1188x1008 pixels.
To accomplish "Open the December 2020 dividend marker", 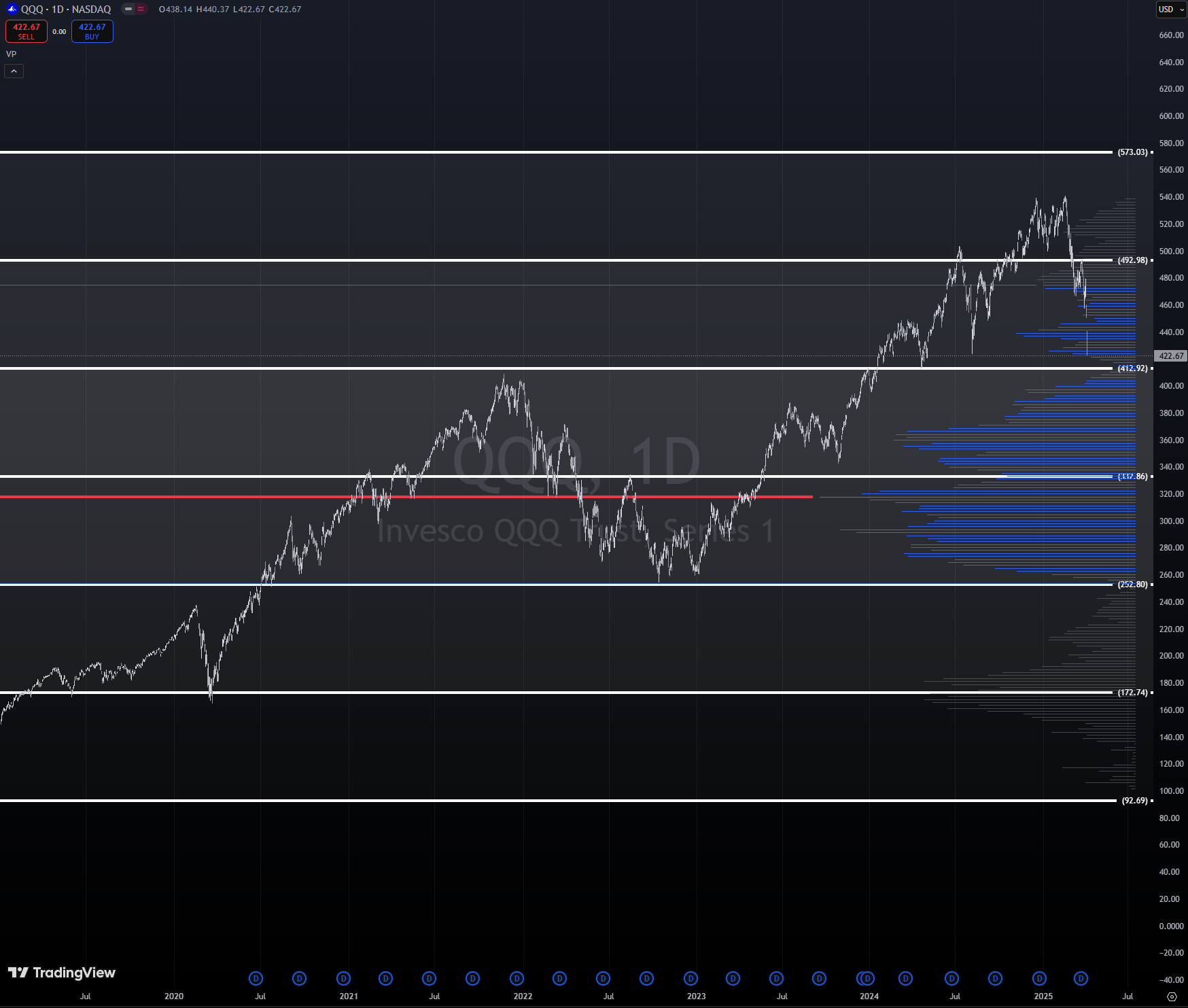I will [x=343, y=978].
